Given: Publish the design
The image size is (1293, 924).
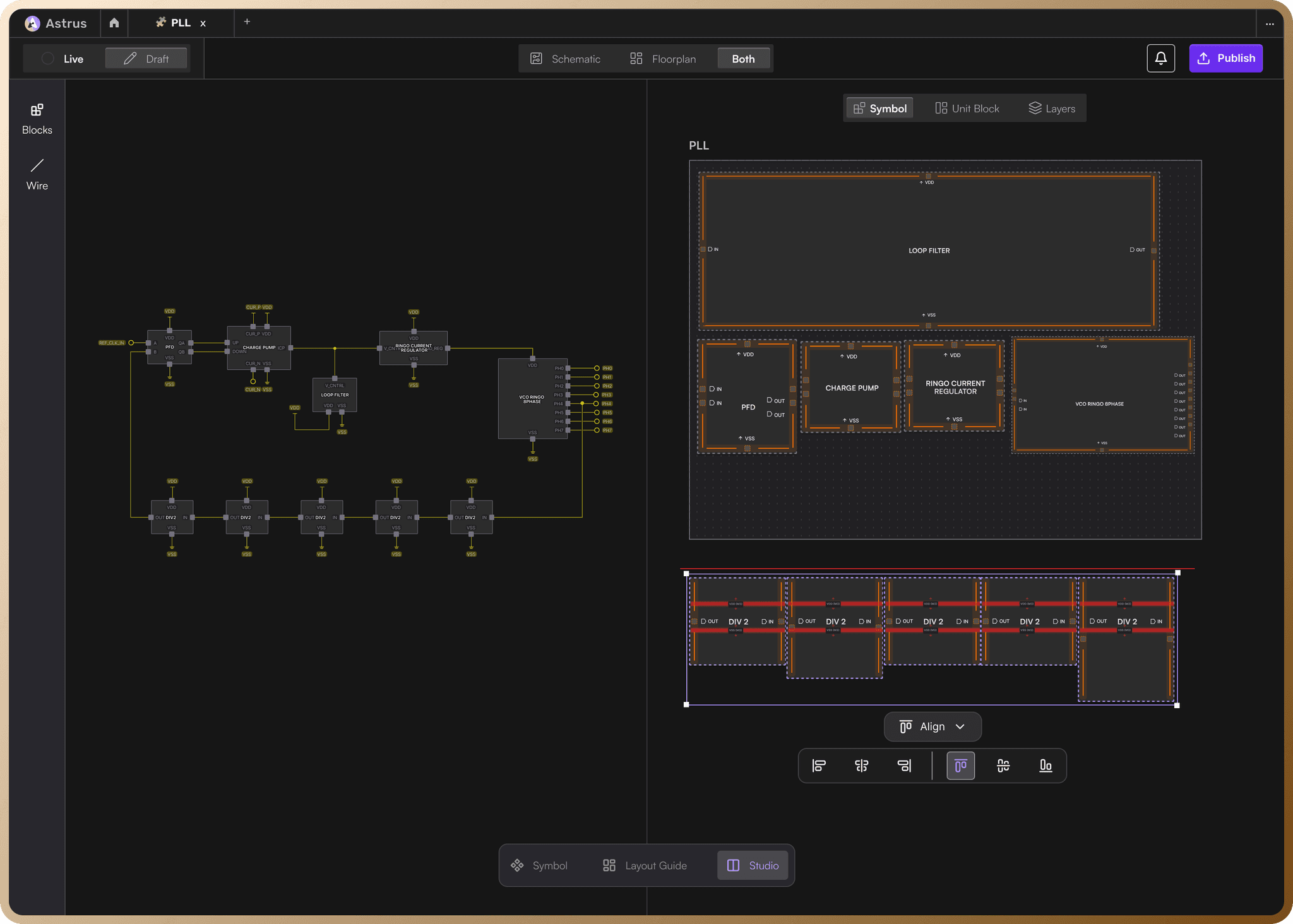Looking at the screenshot, I should pos(1225,58).
